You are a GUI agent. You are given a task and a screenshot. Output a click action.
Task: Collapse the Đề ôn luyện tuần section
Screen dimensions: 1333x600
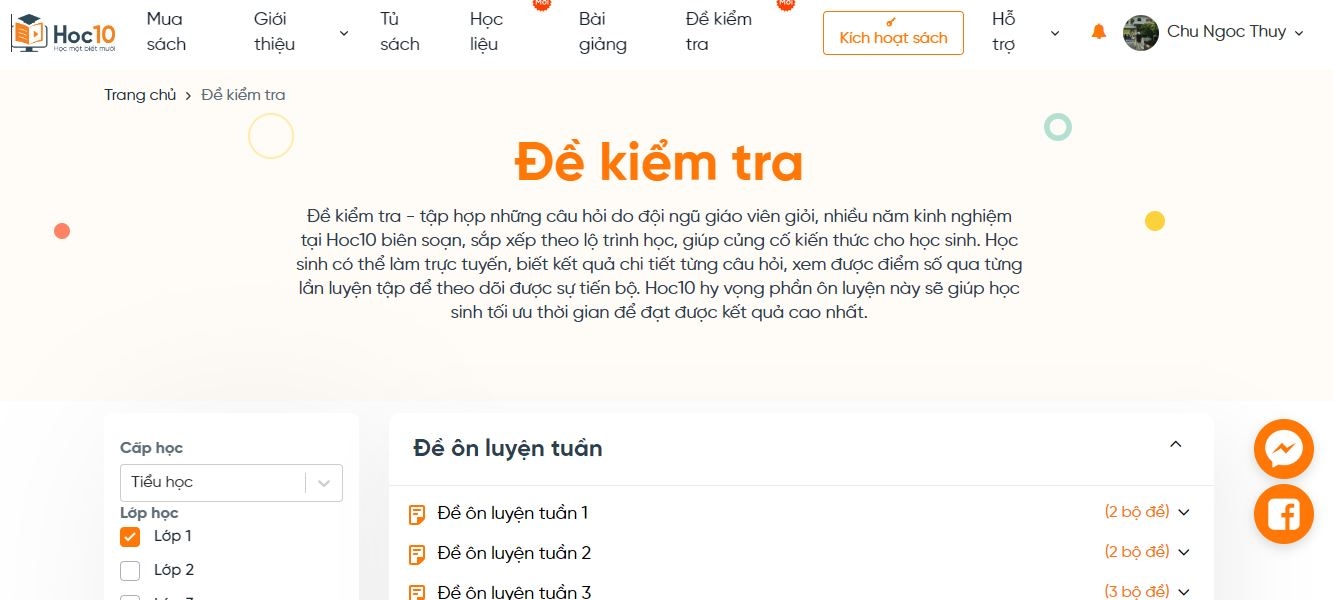(x=1176, y=445)
